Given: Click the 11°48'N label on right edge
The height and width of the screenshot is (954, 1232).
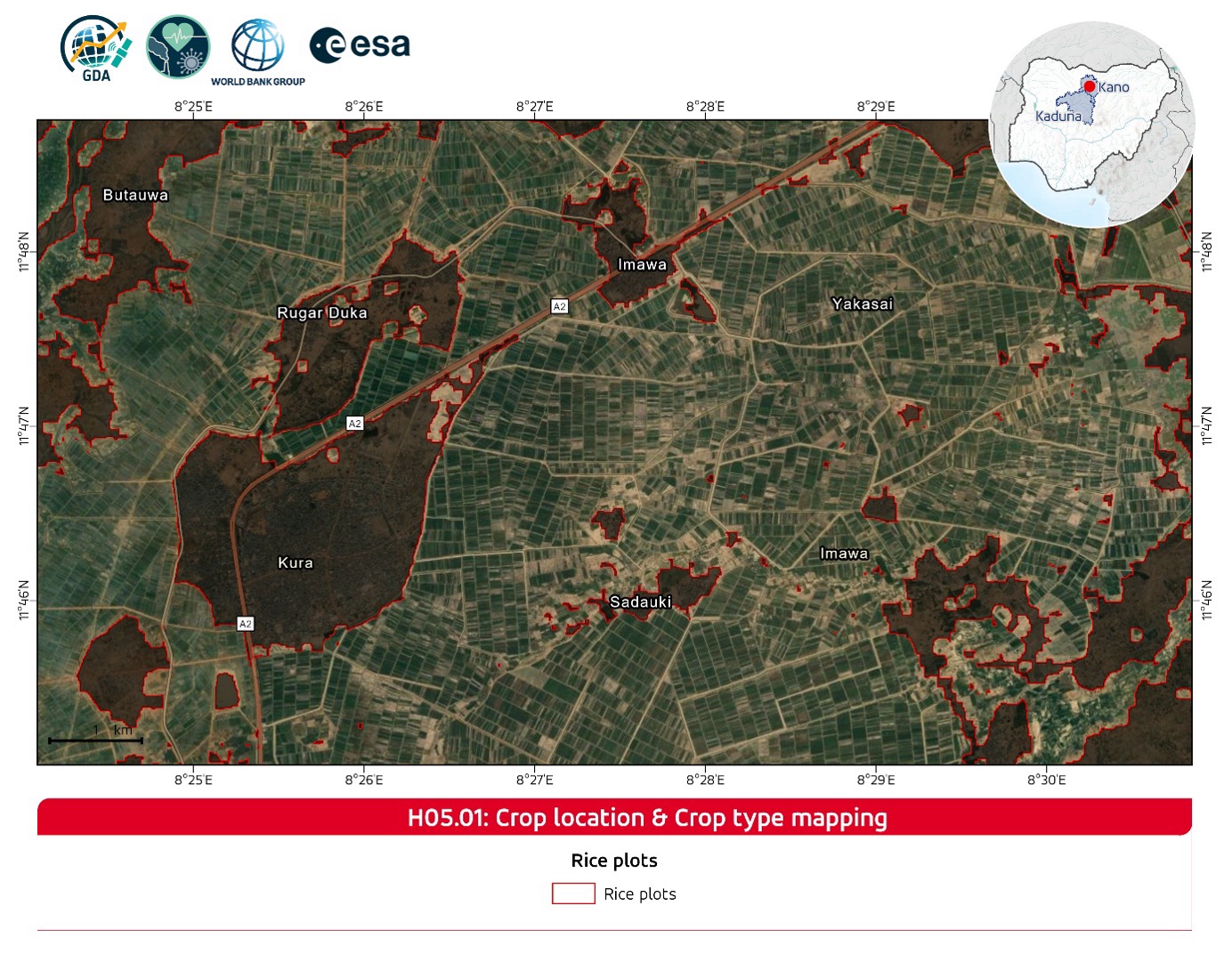Looking at the screenshot, I should point(1206,252).
